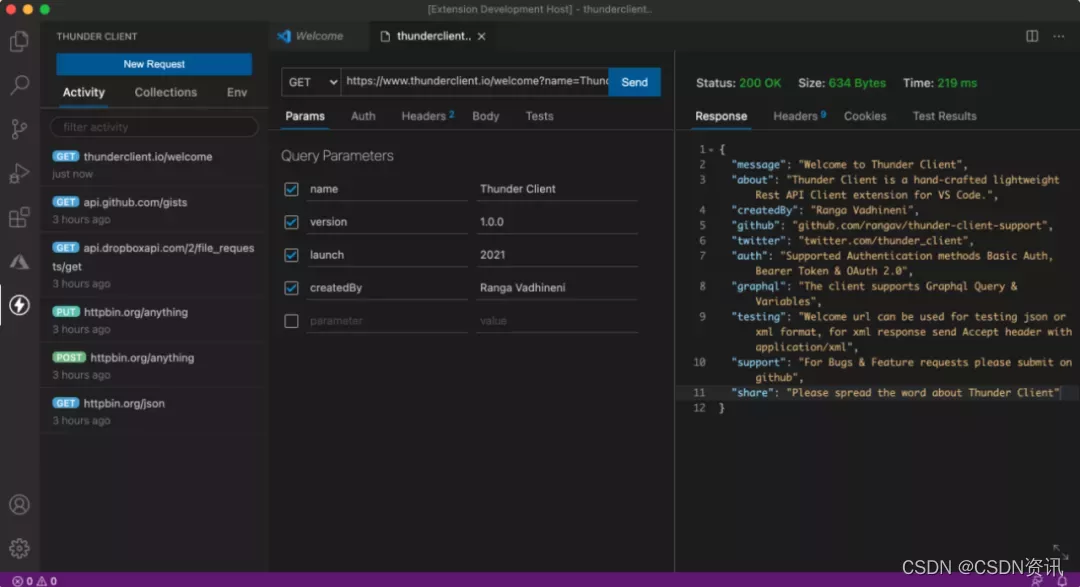
Task: Switch to the Welcome tab
Action: [319, 36]
